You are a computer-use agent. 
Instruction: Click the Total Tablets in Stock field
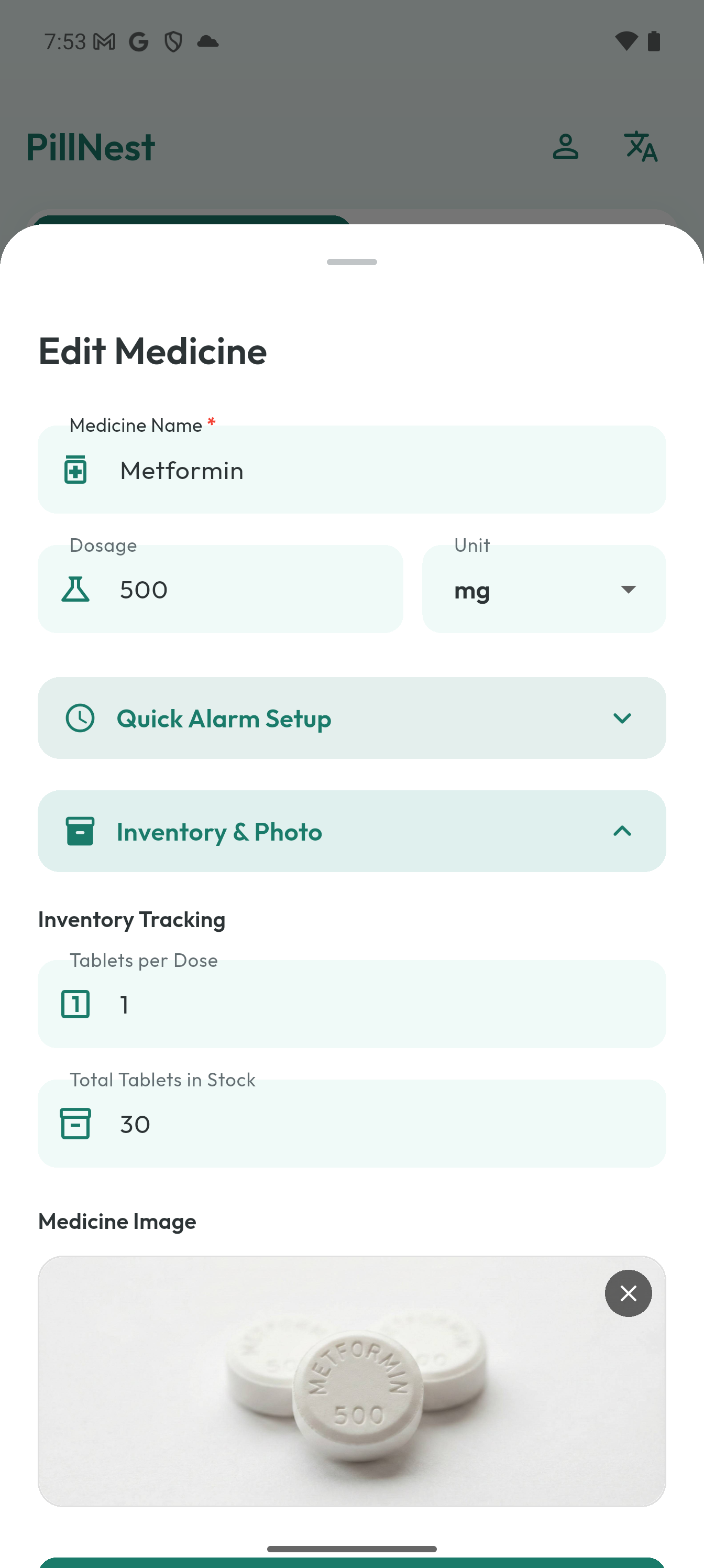click(351, 1124)
